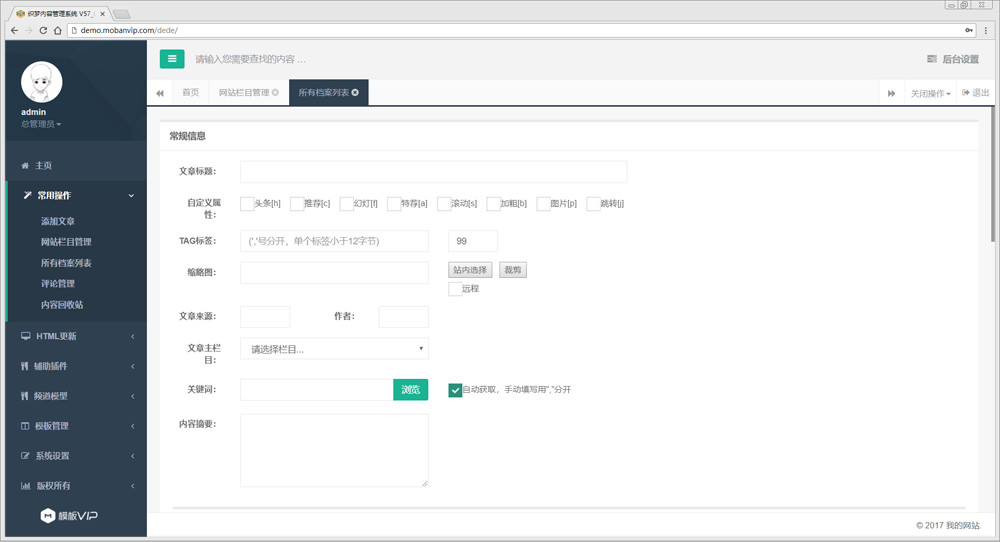The image size is (1000, 542).
Task: Click the browser reload icon
Action: (x=43, y=30)
